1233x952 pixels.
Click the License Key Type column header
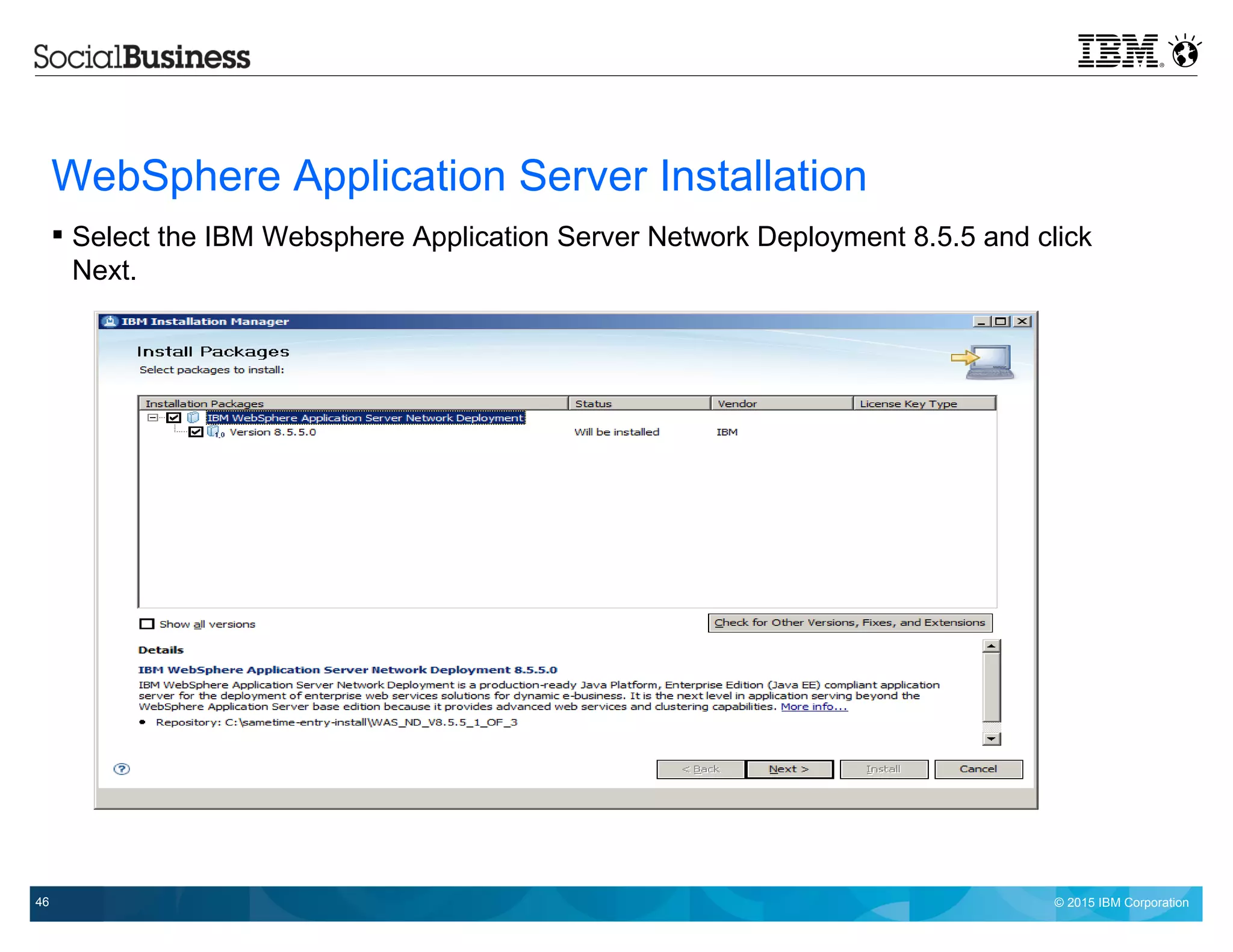925,403
